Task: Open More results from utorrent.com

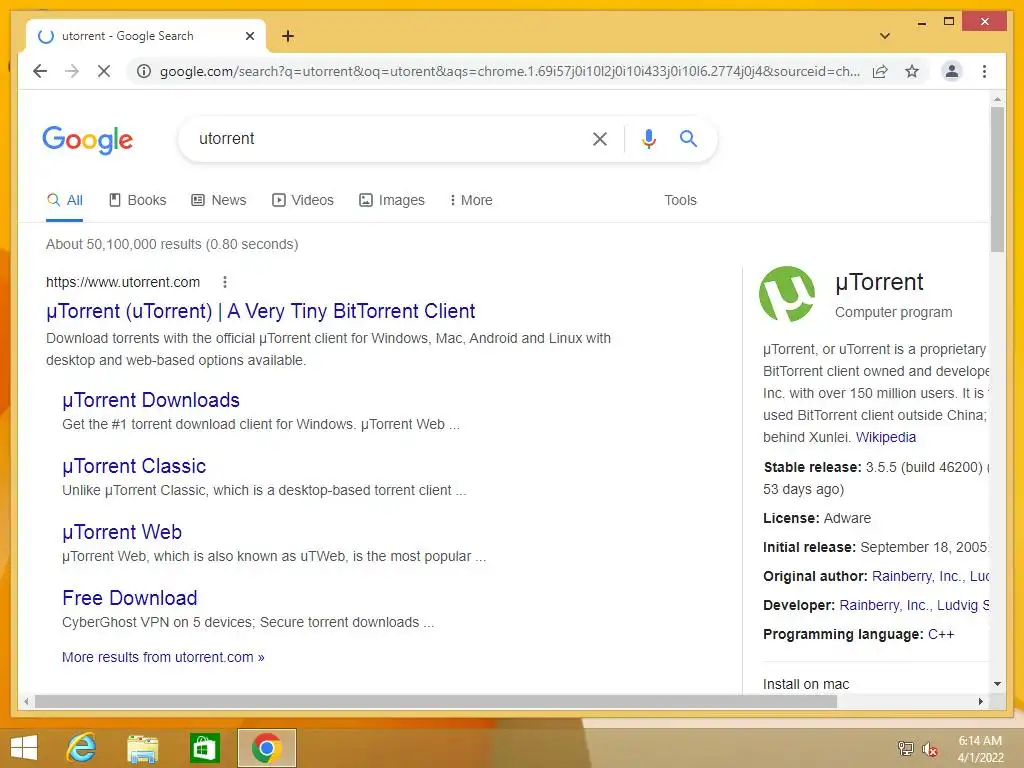Action: tap(163, 657)
